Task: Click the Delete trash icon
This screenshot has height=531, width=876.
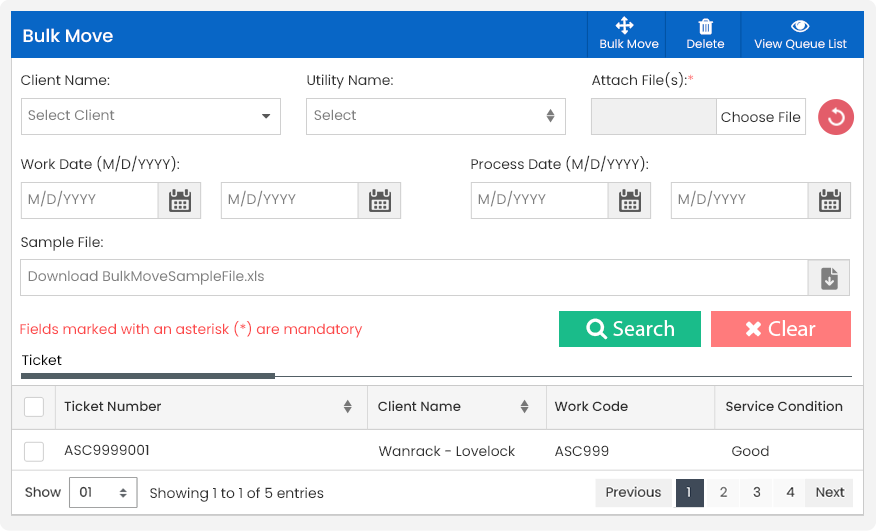Action: tap(705, 26)
